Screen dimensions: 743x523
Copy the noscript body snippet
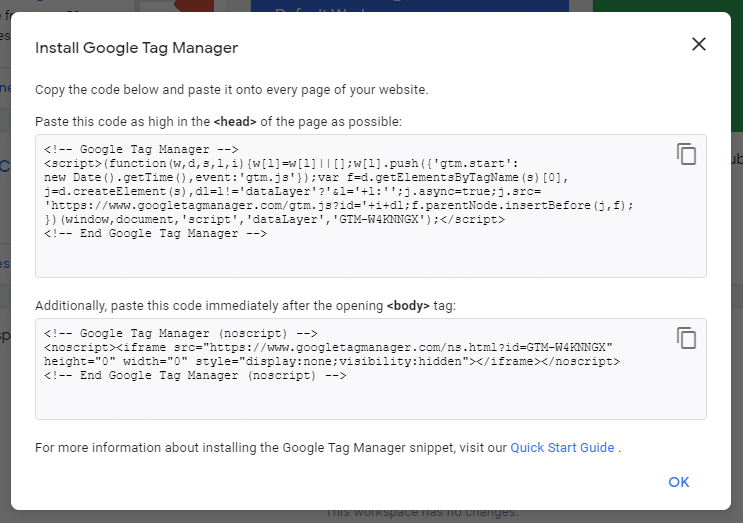(686, 338)
